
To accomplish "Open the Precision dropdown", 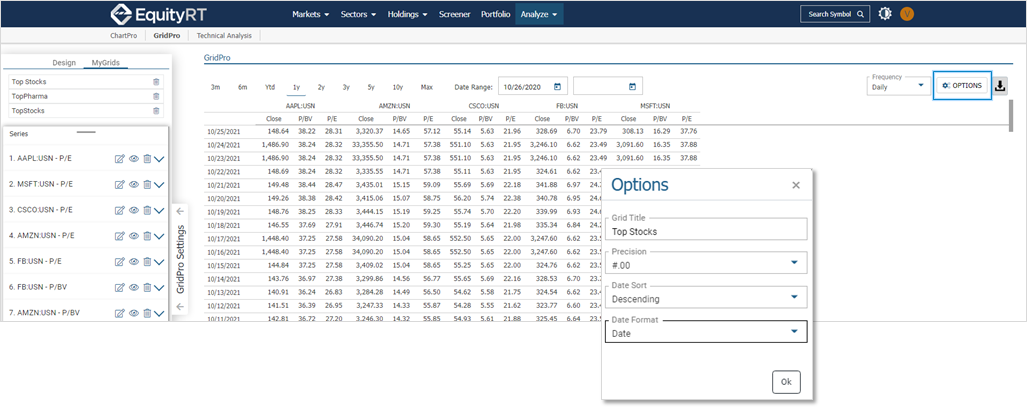I will point(793,263).
